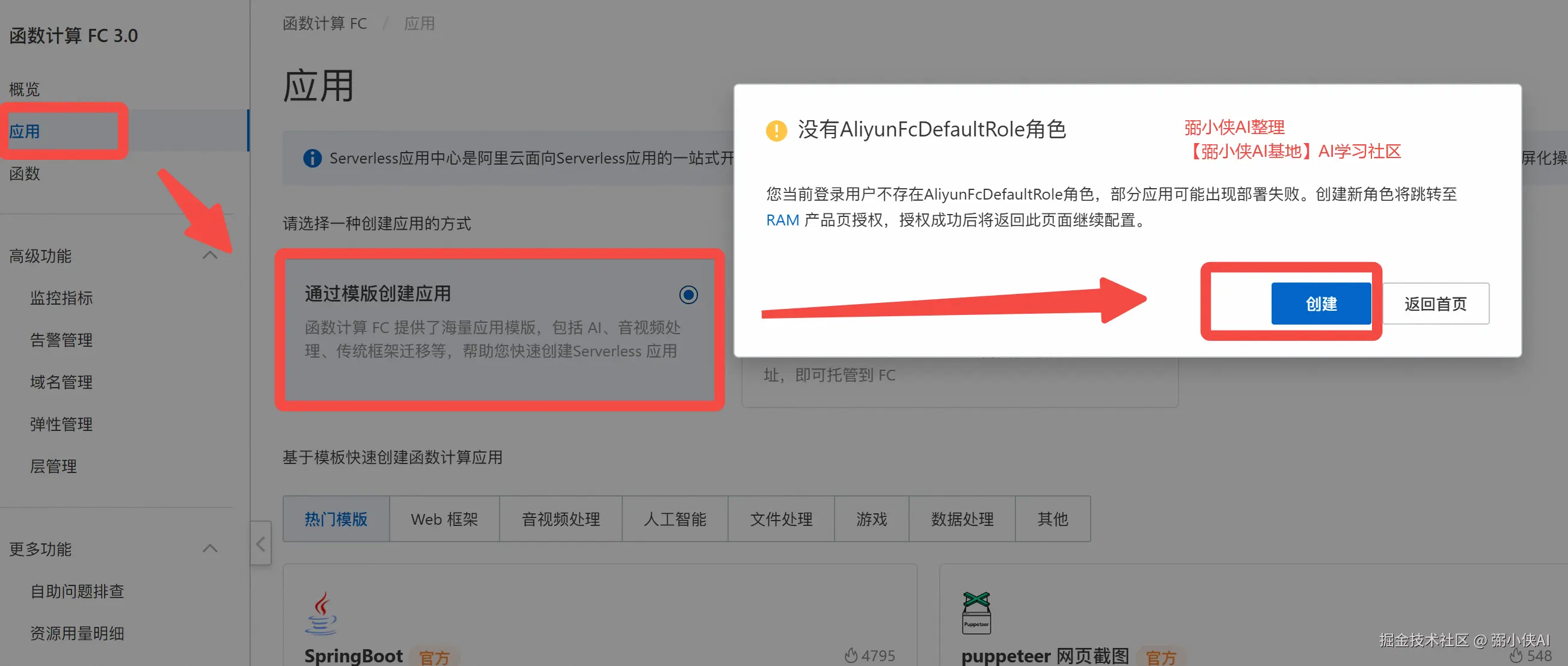
Task: Open the 概览 sidebar item
Action: pyautogui.click(x=25, y=90)
